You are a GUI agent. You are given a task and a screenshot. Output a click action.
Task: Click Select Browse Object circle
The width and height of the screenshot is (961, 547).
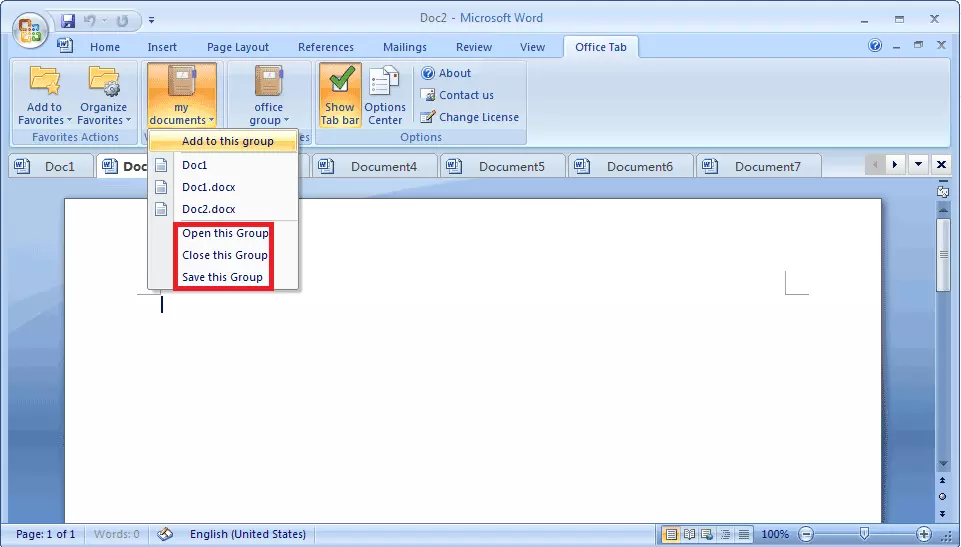[x=943, y=497]
